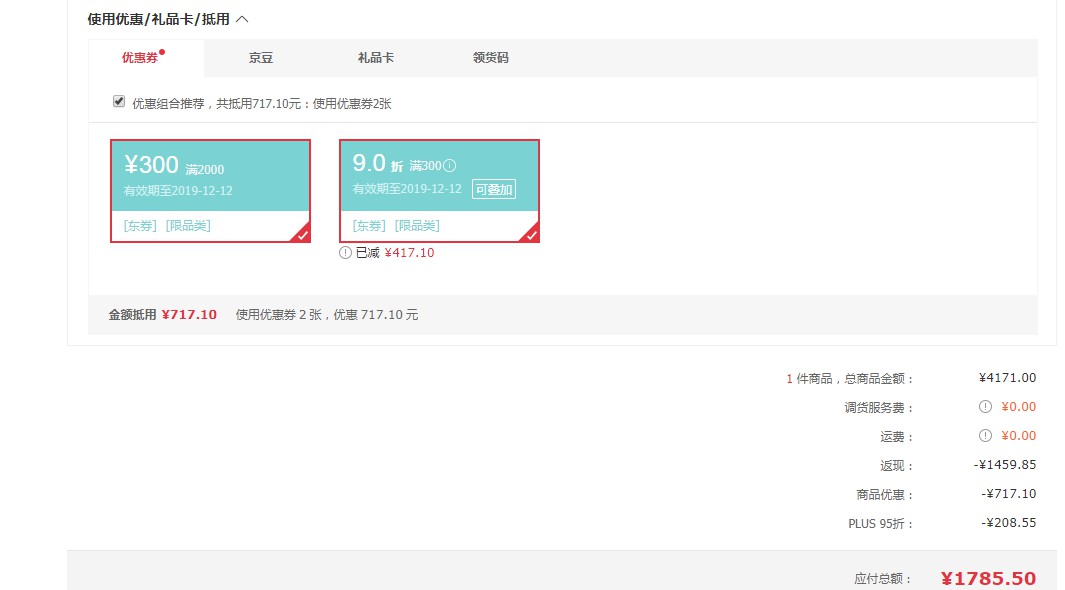The image size is (1065, 590).
Task: Deselect the 9.0折 满300 coupon card
Action: point(439,191)
